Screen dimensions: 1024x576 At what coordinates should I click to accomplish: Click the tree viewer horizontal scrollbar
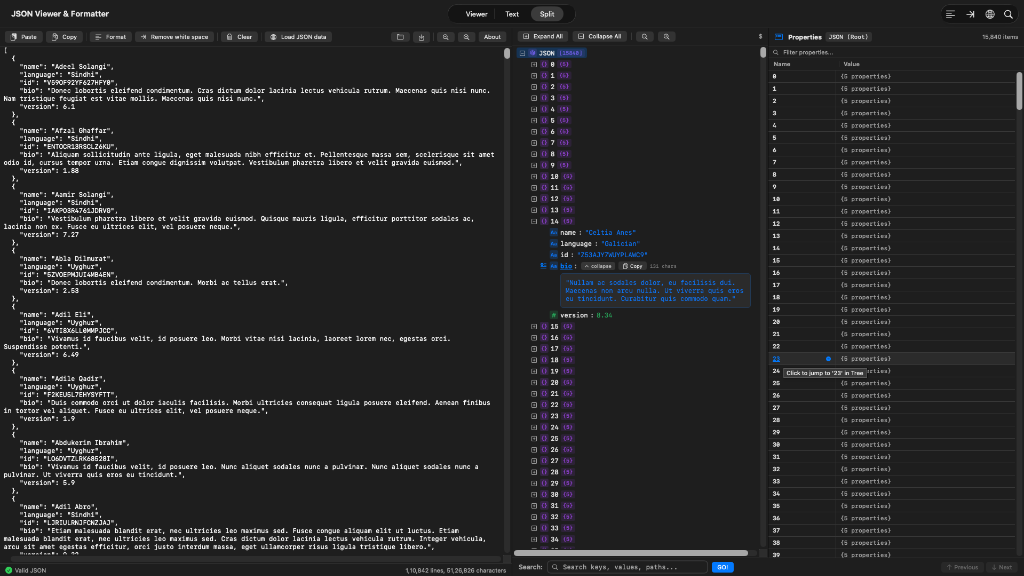tap(631, 553)
